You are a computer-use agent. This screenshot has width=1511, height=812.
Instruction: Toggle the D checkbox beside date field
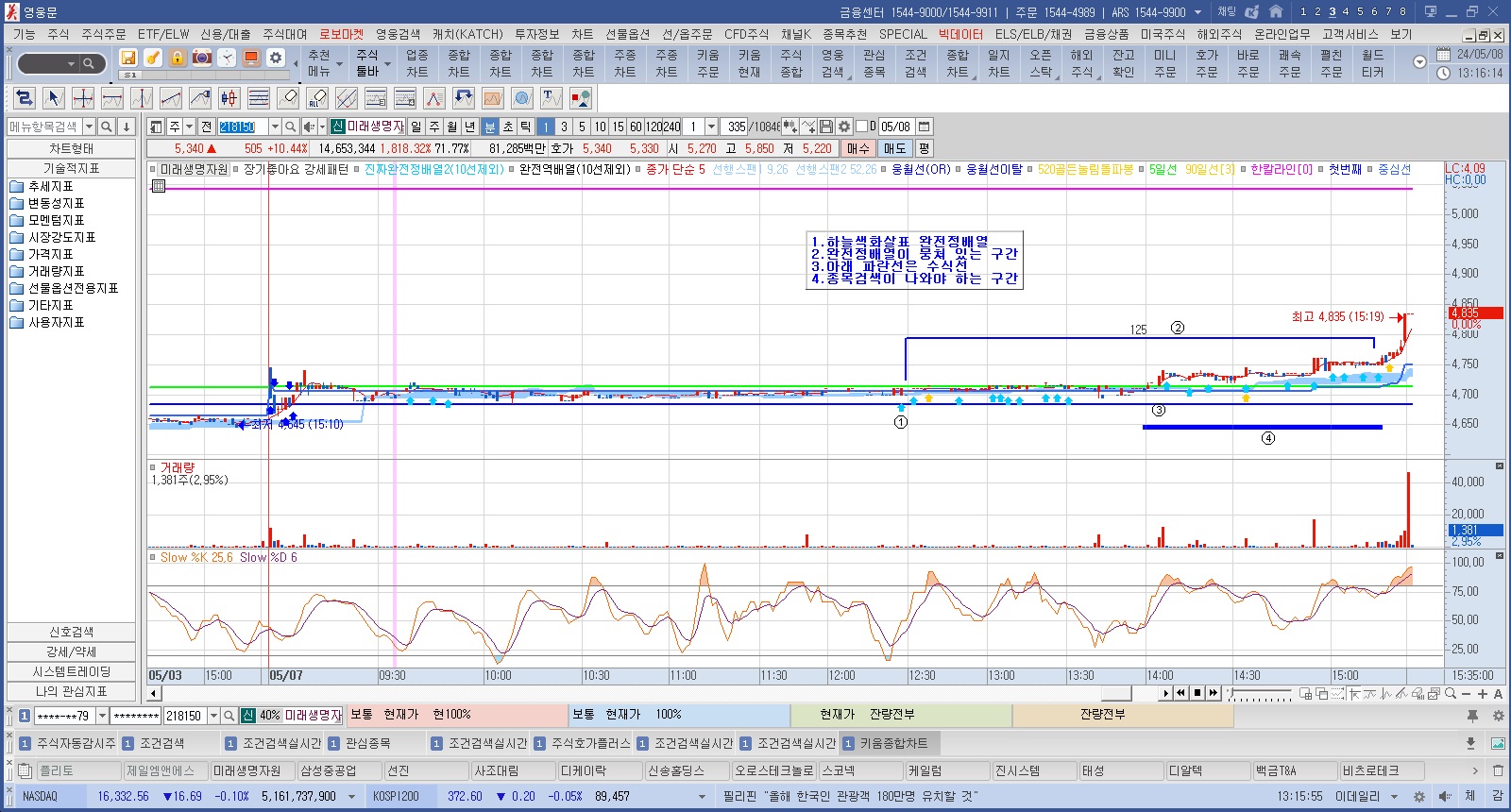(861, 127)
